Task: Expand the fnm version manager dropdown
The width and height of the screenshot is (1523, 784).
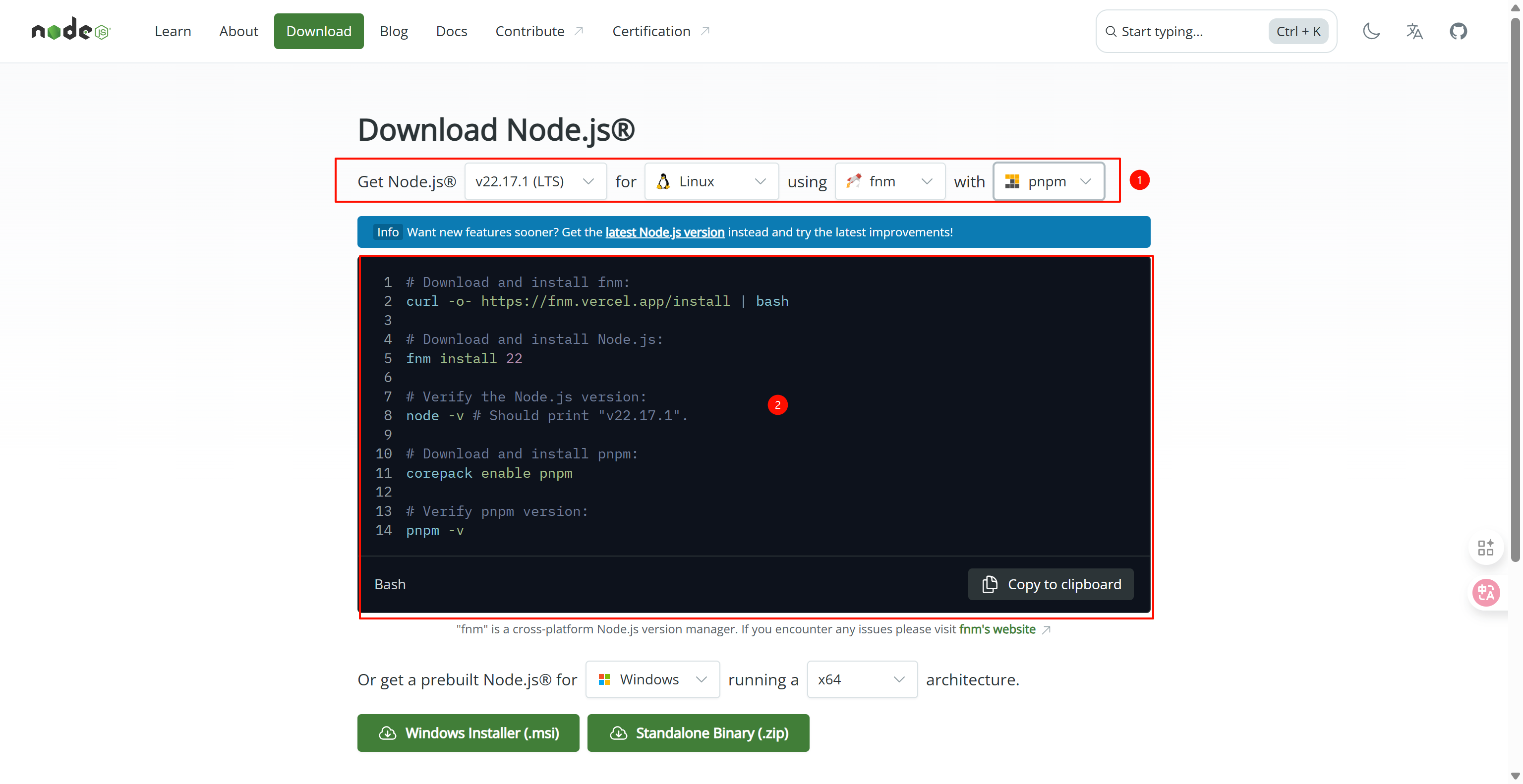Action: click(889, 181)
